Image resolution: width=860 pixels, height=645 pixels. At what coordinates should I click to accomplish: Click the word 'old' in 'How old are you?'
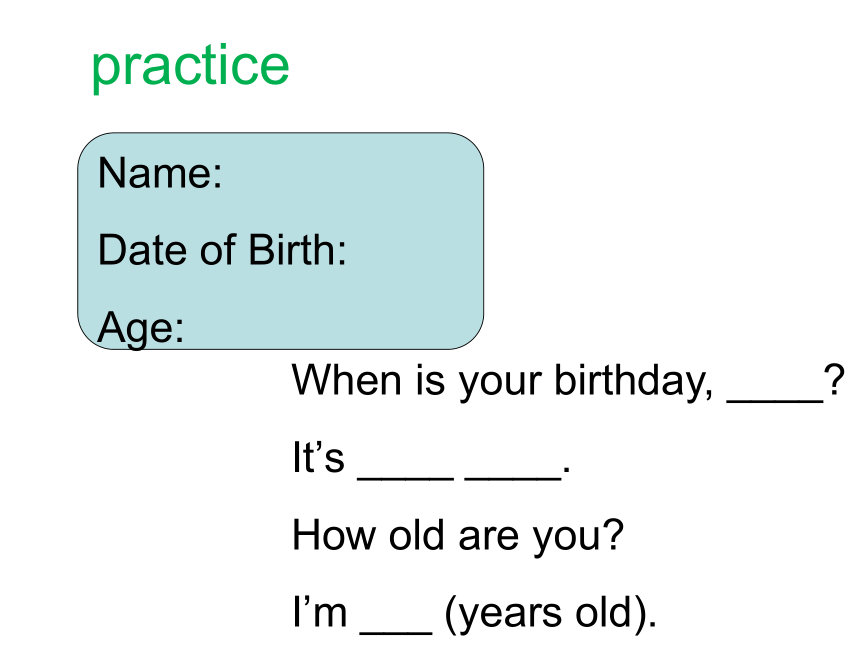[416, 535]
